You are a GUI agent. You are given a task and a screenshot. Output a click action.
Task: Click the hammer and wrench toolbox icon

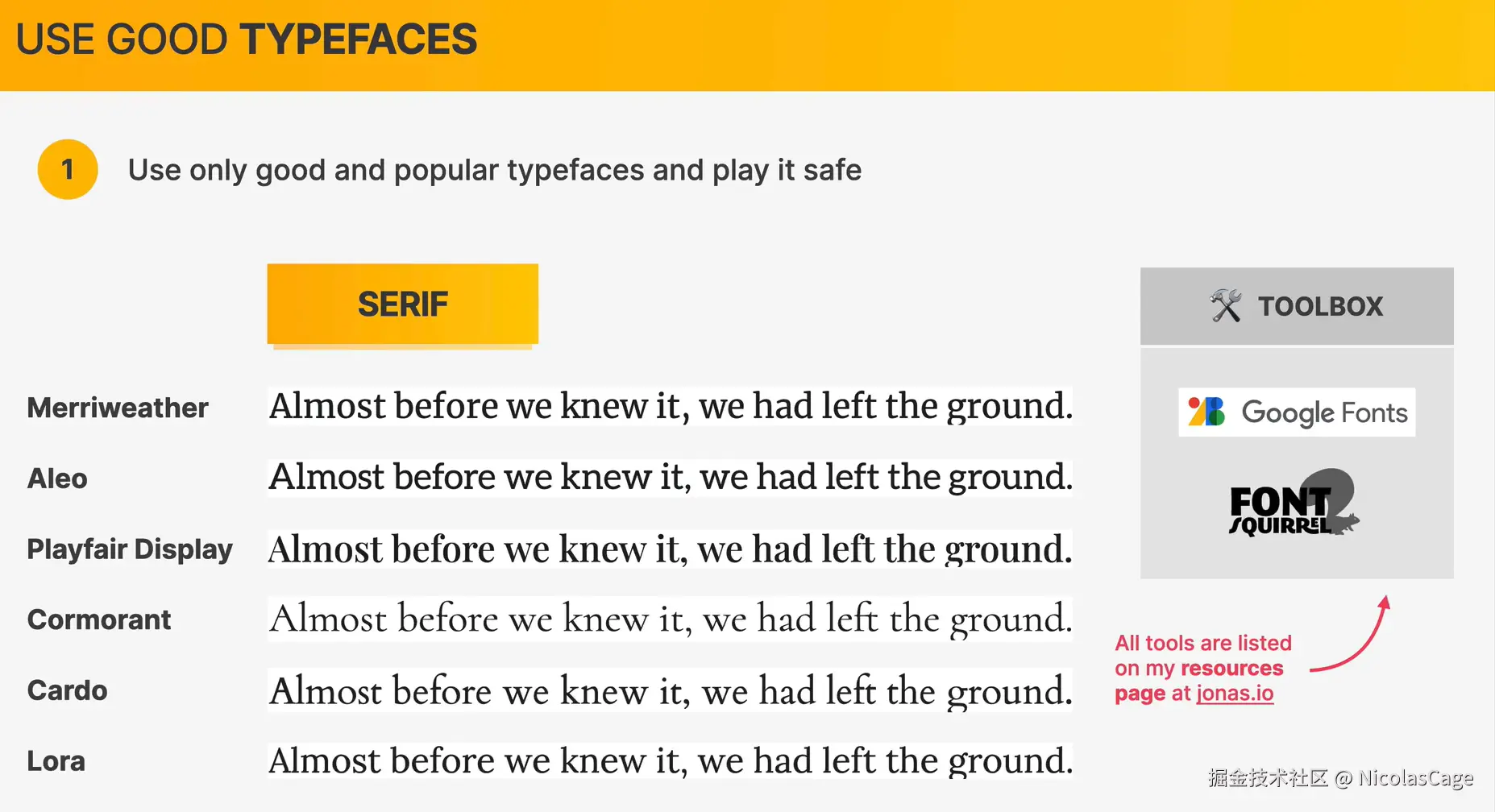(x=1225, y=306)
